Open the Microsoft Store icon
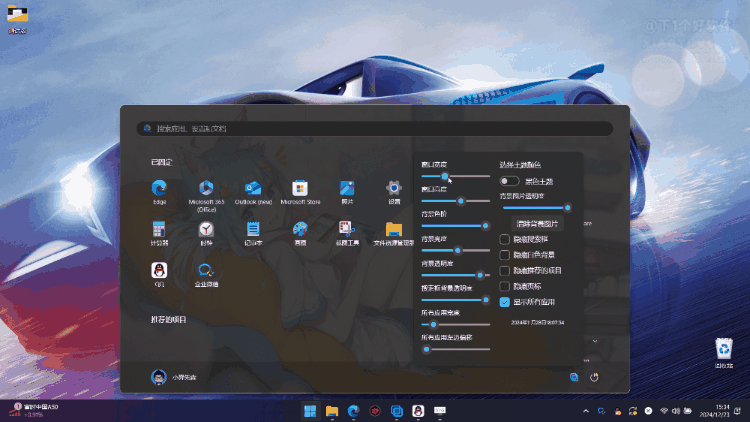 tap(299, 188)
